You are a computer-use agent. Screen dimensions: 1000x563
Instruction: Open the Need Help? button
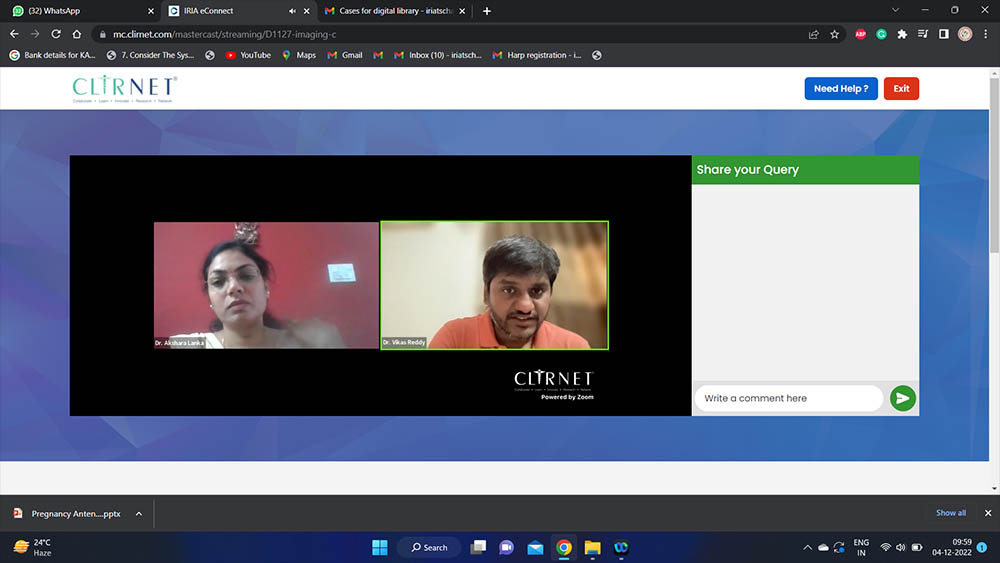pyautogui.click(x=841, y=89)
